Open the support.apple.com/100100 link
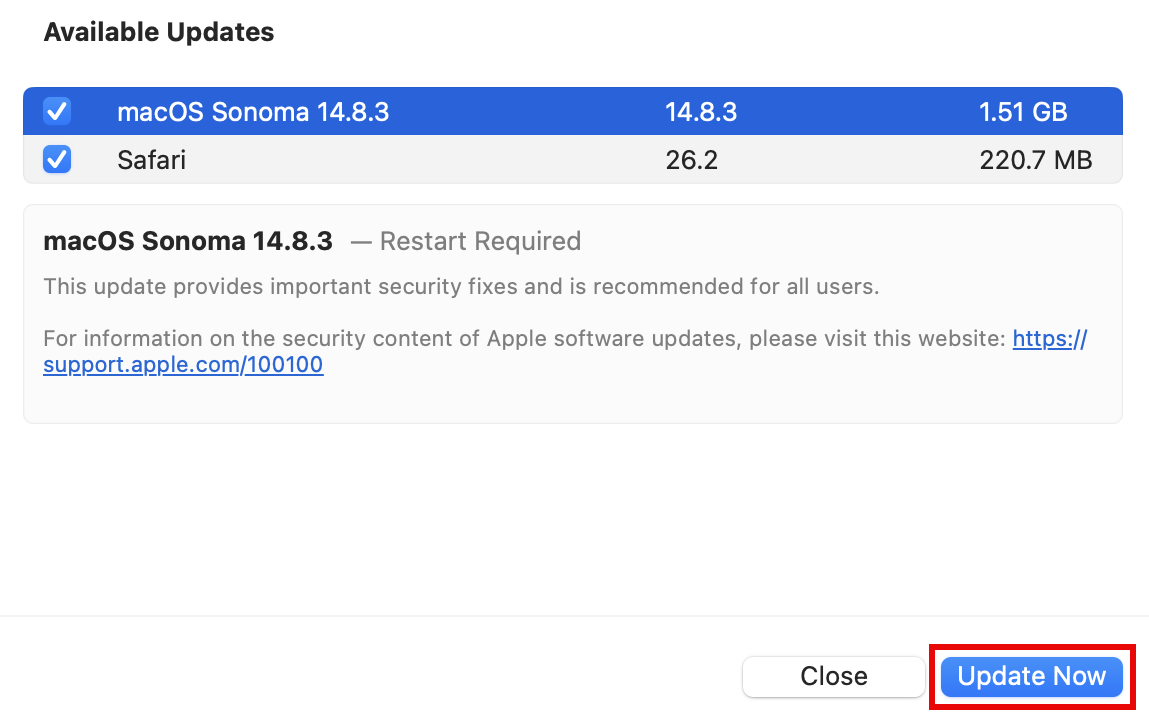 (183, 365)
